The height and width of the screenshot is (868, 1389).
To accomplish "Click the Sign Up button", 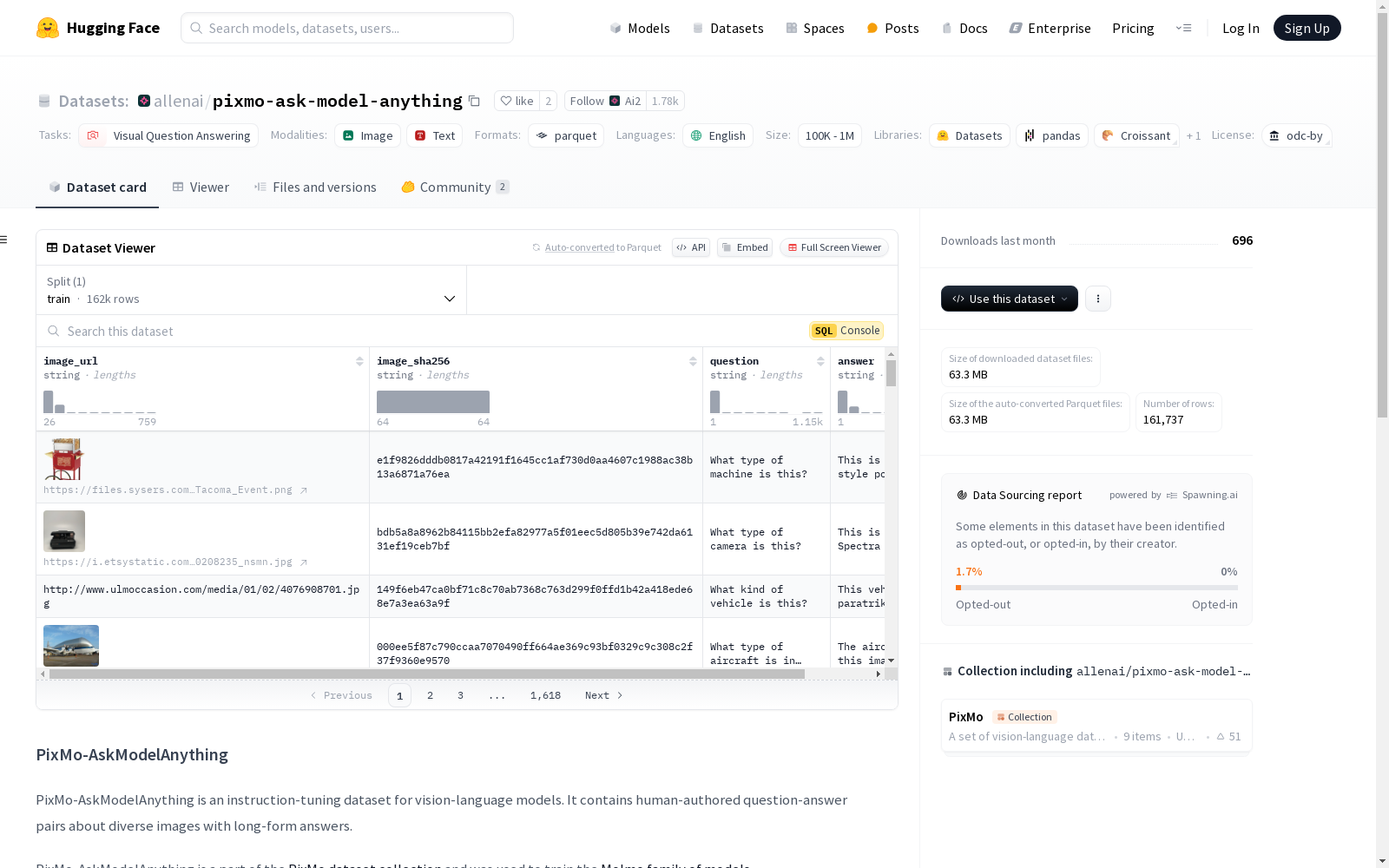I will click(1307, 28).
